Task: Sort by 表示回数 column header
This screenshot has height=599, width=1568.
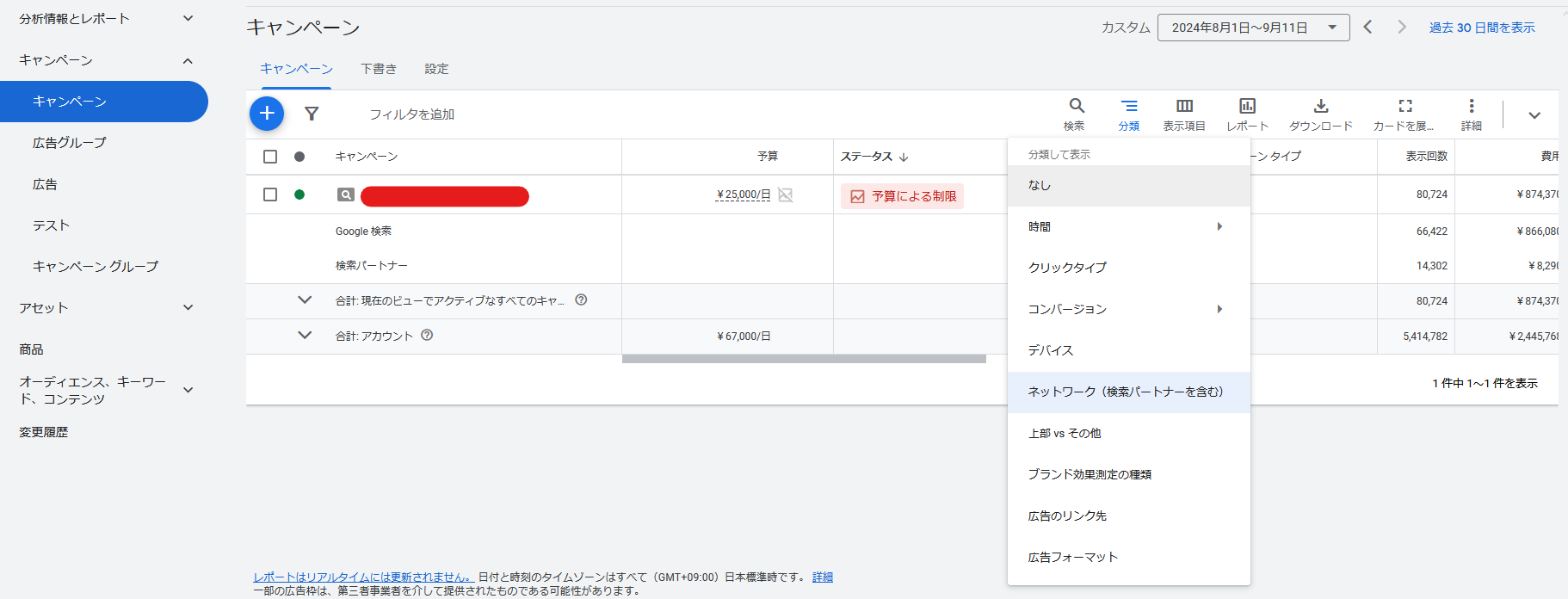Action: click(x=1427, y=156)
